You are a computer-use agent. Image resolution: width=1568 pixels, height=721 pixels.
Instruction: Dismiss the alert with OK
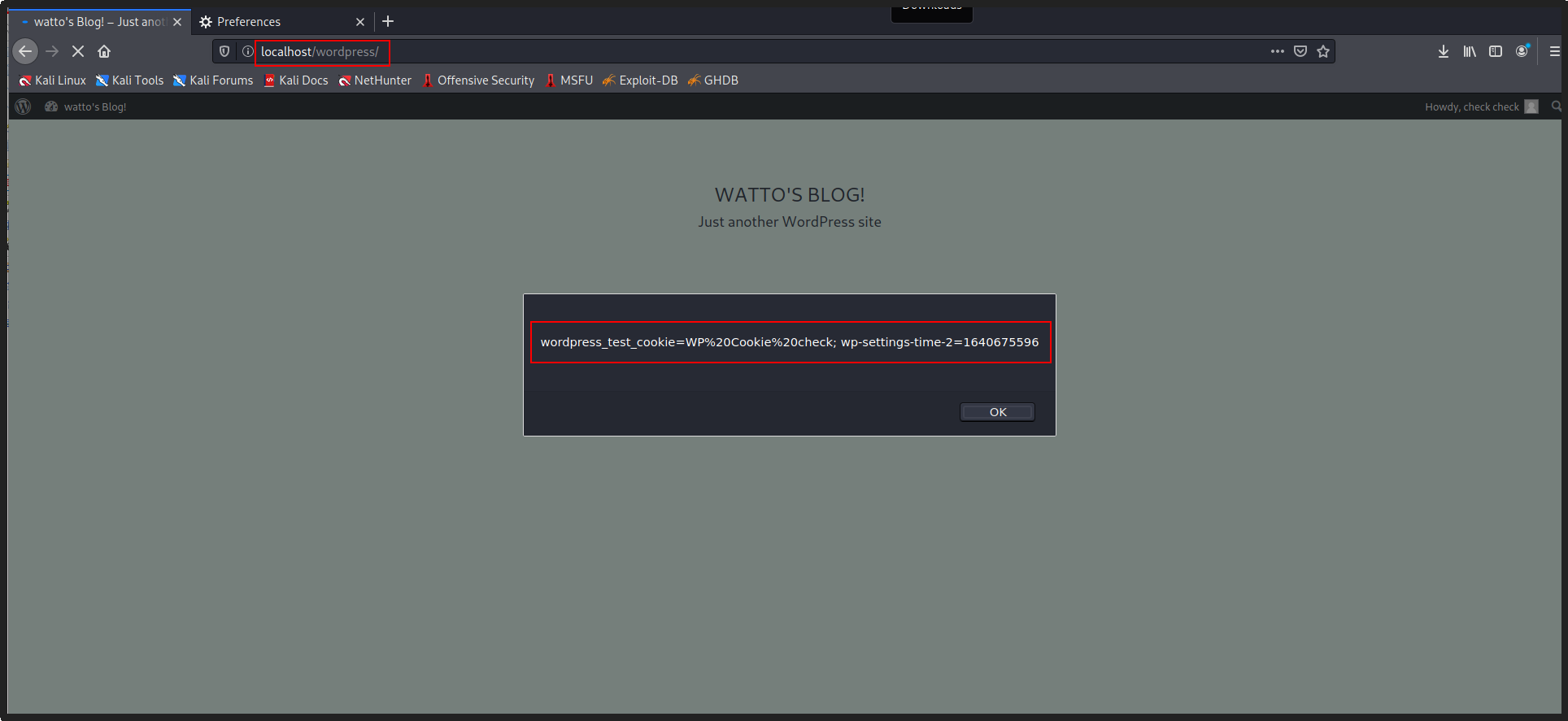(998, 412)
